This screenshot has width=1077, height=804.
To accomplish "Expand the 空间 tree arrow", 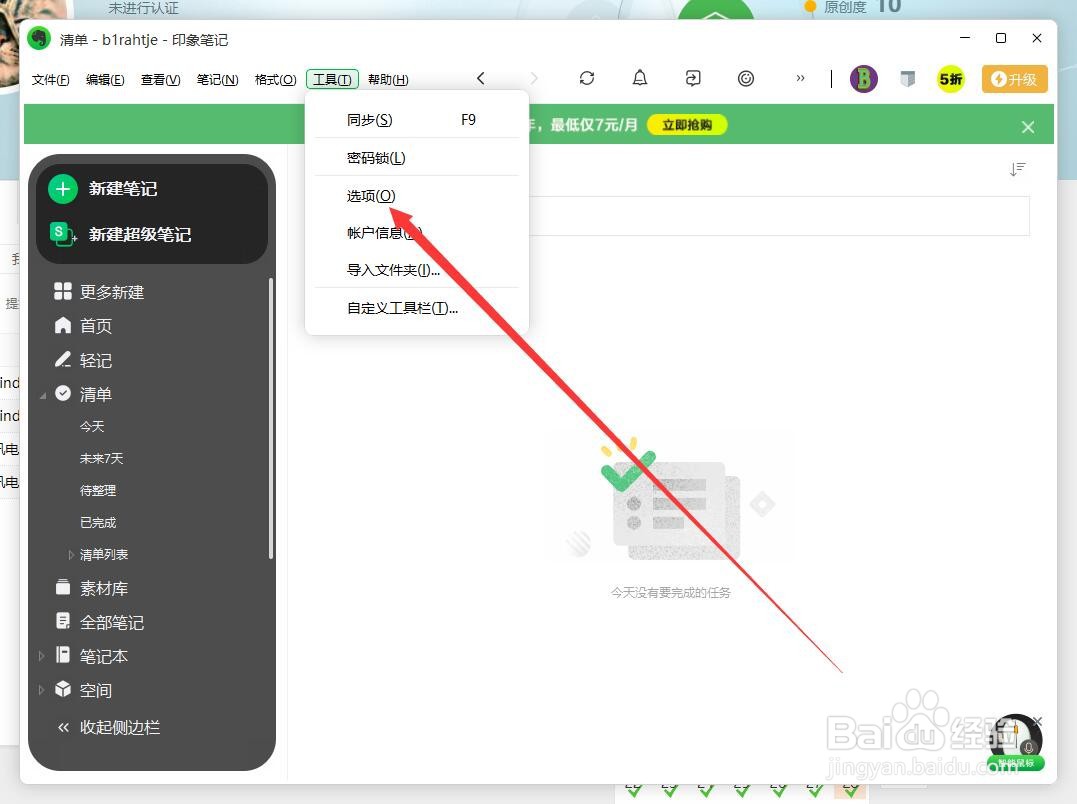I will [x=41, y=689].
